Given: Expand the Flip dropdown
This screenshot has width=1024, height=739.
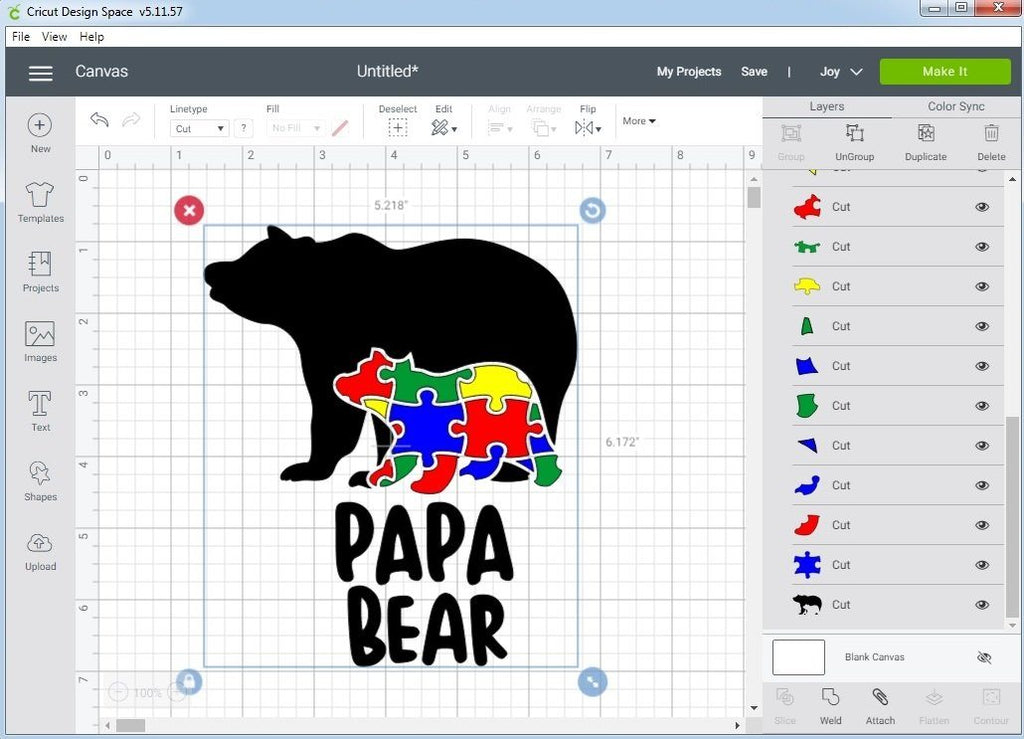Looking at the screenshot, I should point(588,127).
